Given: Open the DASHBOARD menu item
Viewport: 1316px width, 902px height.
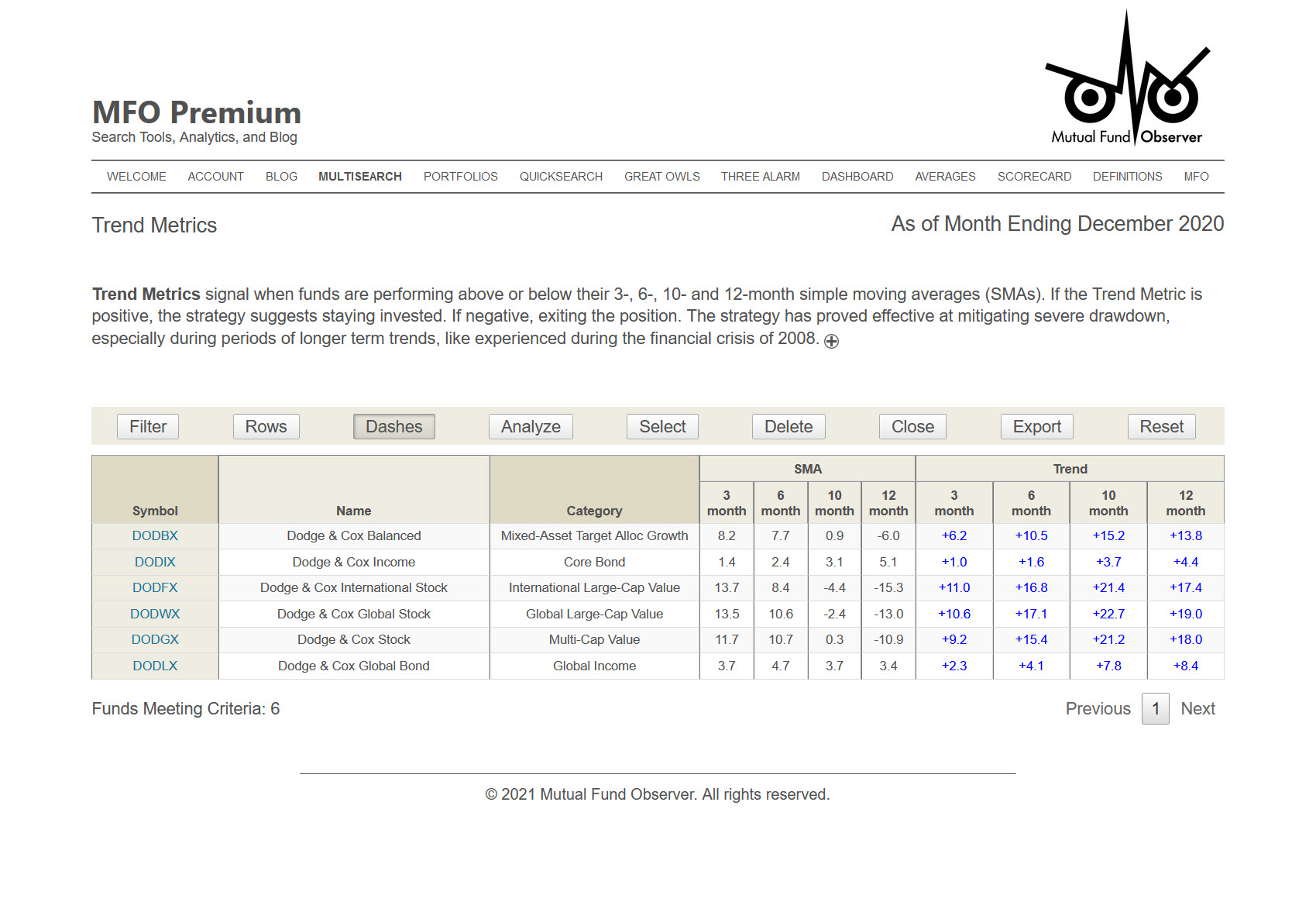Looking at the screenshot, I should coord(857,177).
